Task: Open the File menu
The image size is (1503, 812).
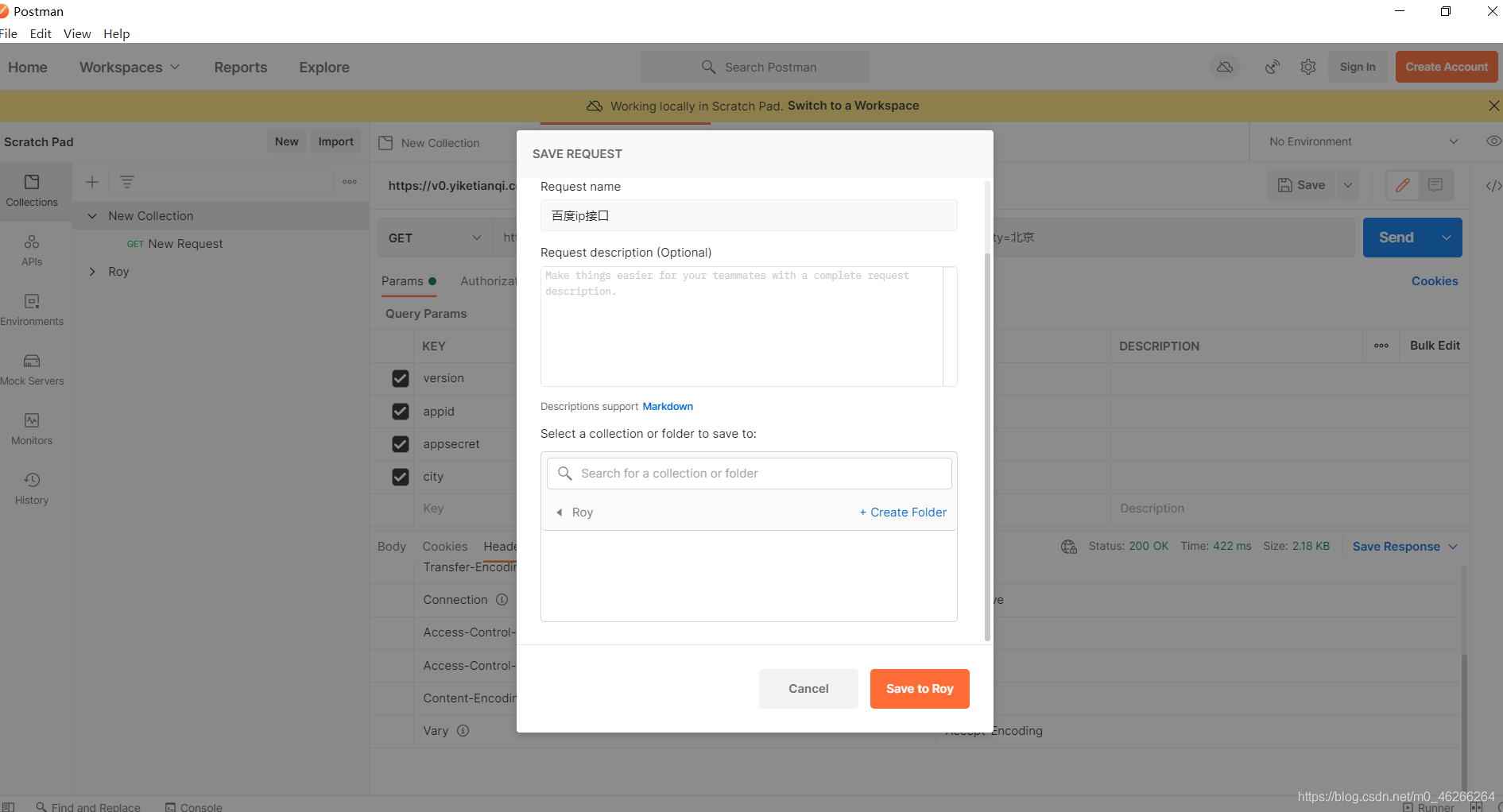Action: tap(9, 33)
